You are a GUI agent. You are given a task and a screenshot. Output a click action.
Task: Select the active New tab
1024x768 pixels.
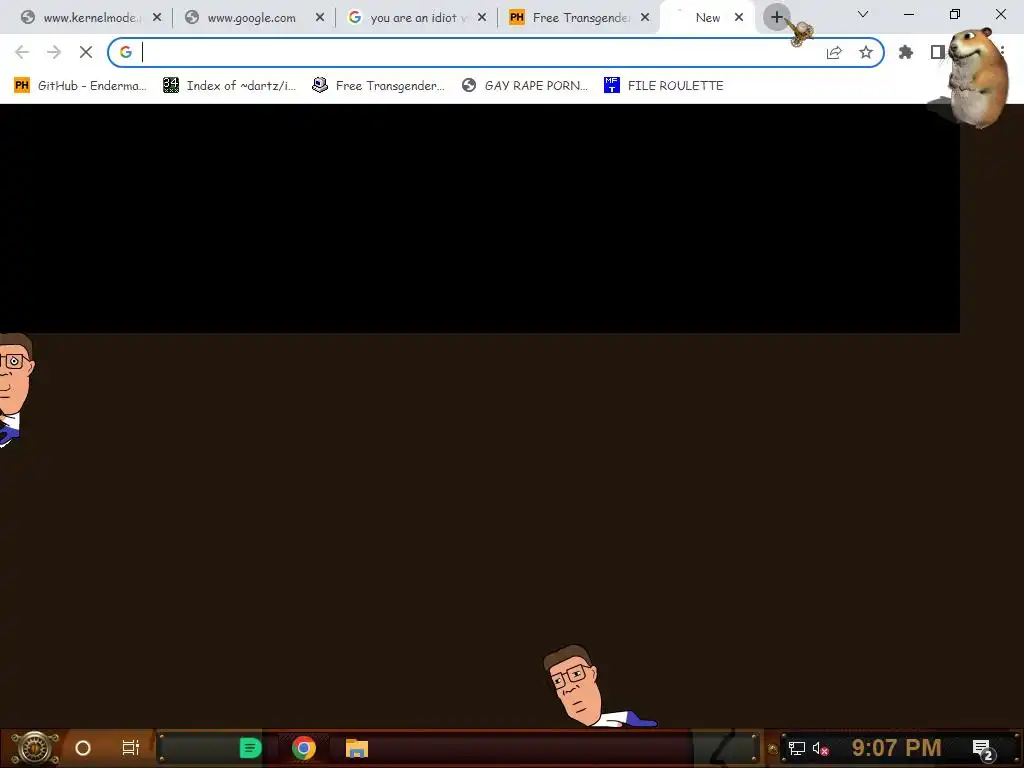tap(707, 18)
